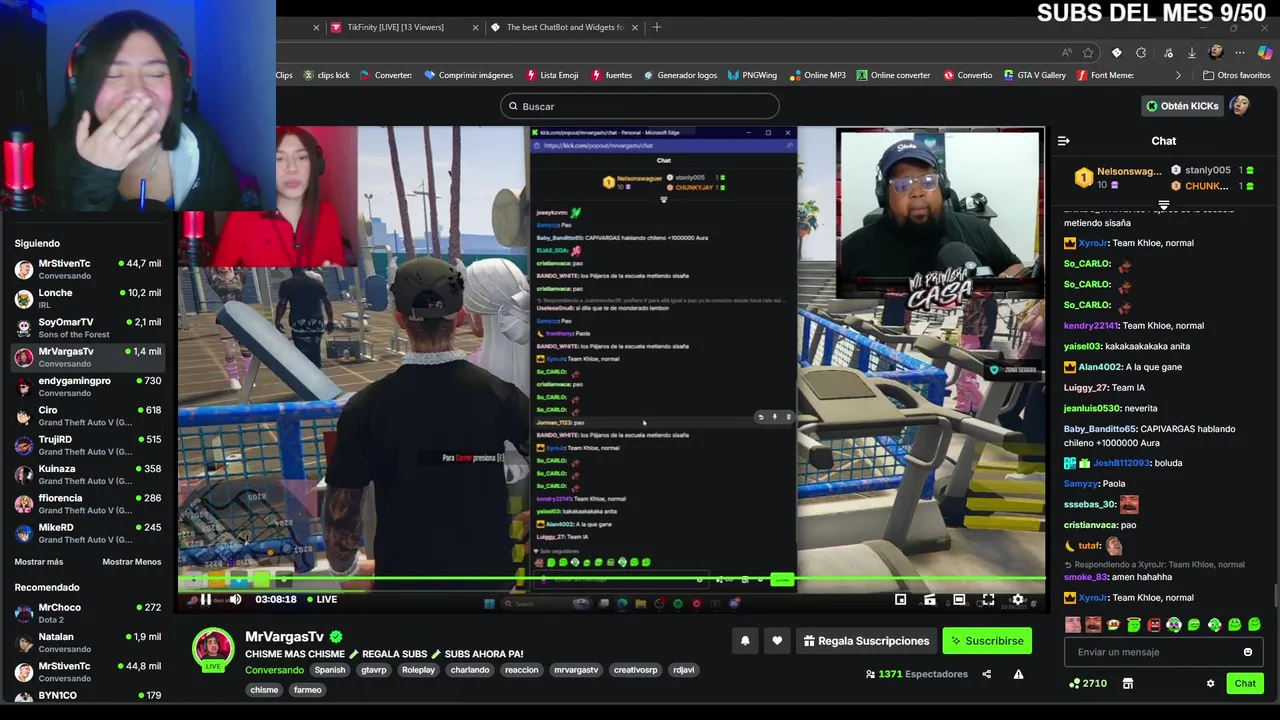Toggle theater mode in the player
Viewport: 1280px width, 720px height.
(x=959, y=599)
